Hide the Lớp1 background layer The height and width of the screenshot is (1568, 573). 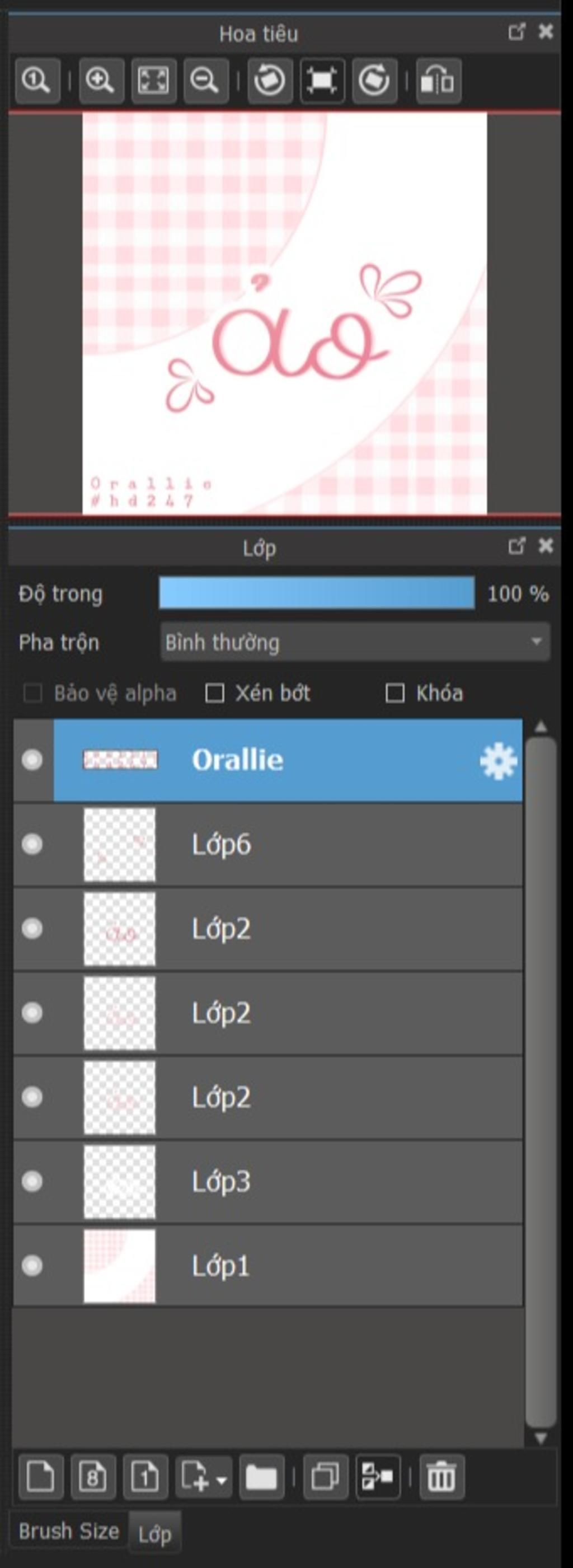[32, 1266]
